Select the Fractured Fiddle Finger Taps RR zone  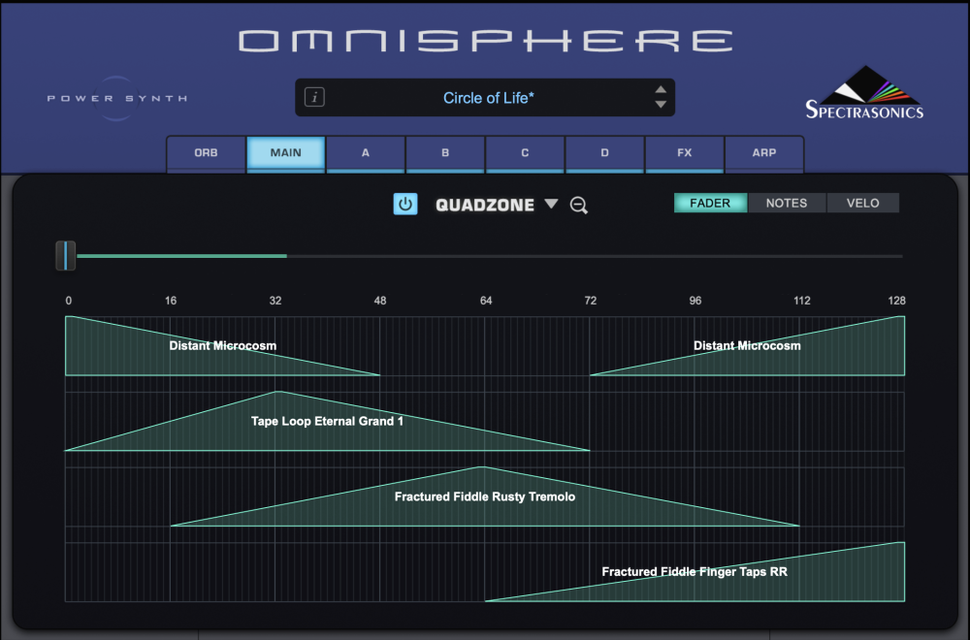click(x=695, y=571)
